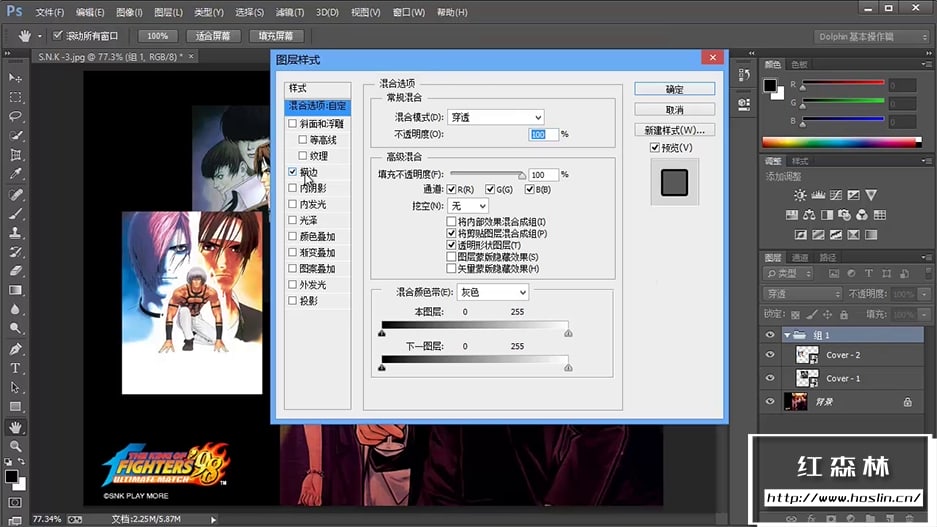Select the Rectangular Marquee tool
The width and height of the screenshot is (937, 527).
[16, 97]
